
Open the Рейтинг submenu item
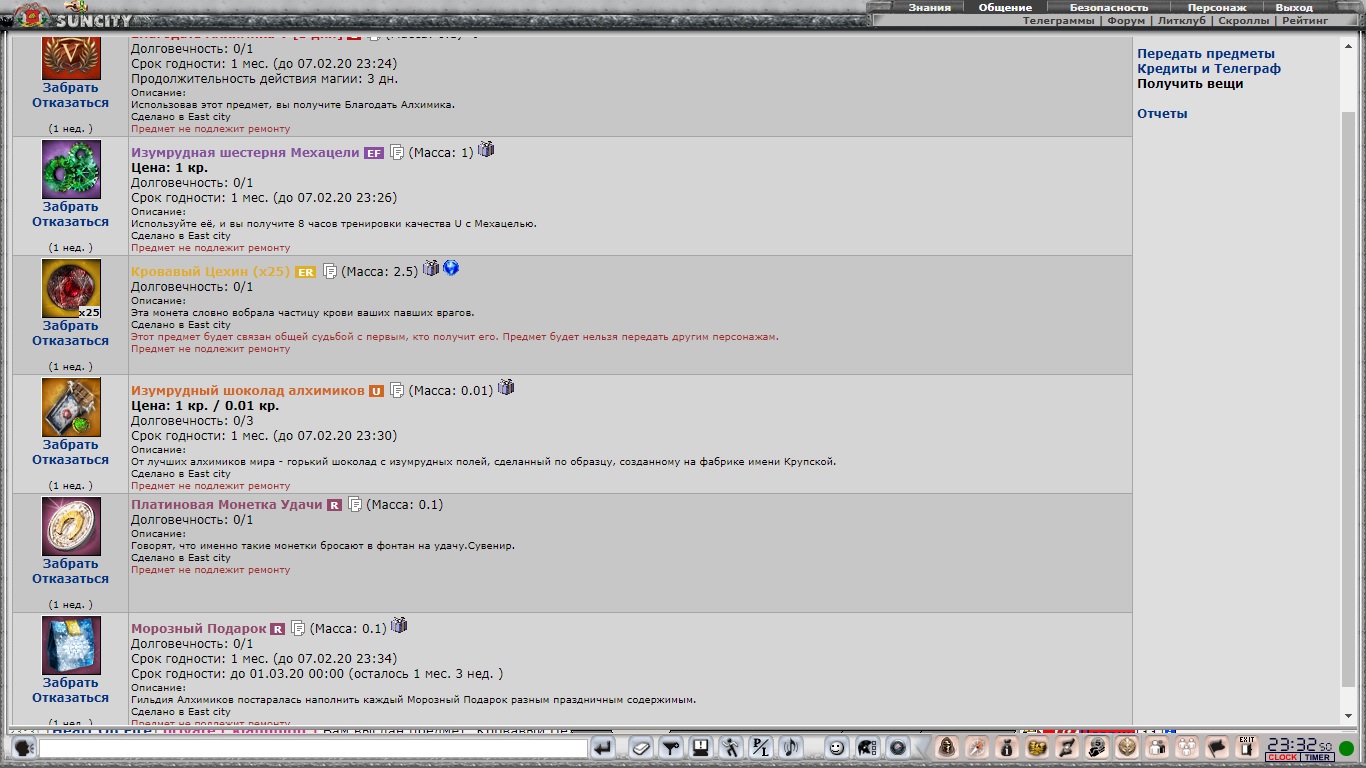pyautogui.click(x=1305, y=20)
